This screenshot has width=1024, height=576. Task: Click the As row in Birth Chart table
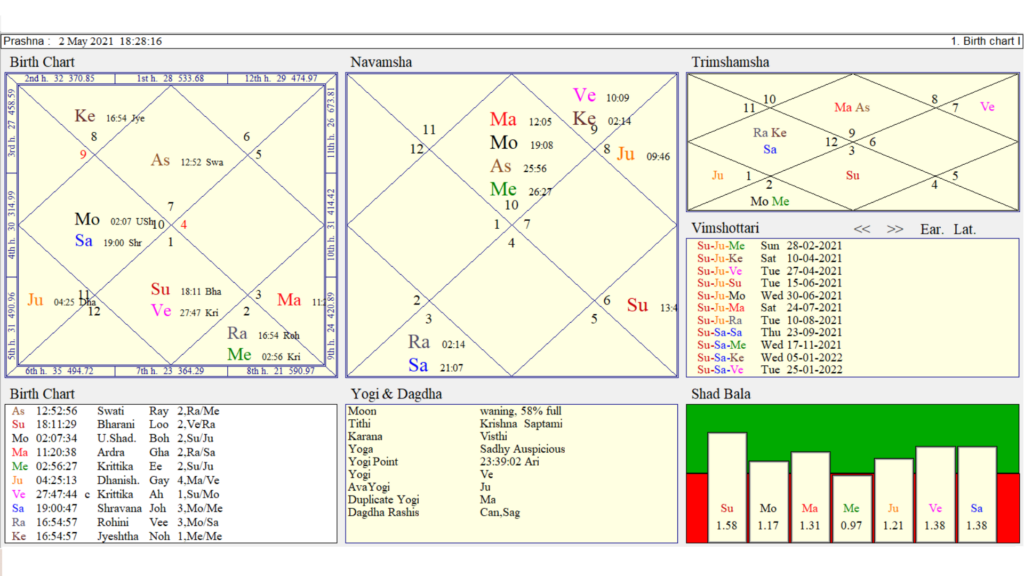[116, 411]
